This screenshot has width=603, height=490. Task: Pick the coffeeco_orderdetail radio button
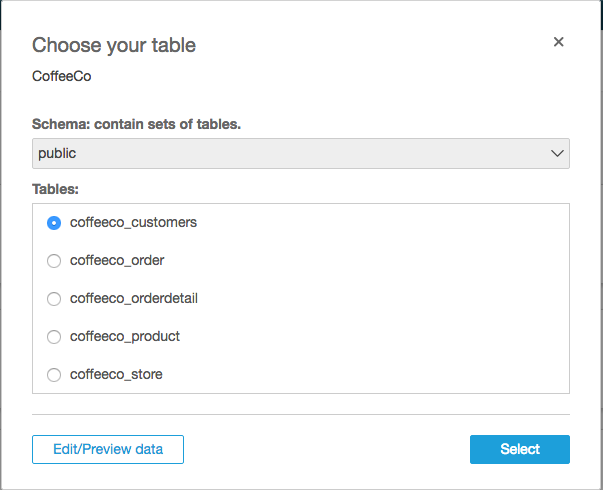(54, 299)
